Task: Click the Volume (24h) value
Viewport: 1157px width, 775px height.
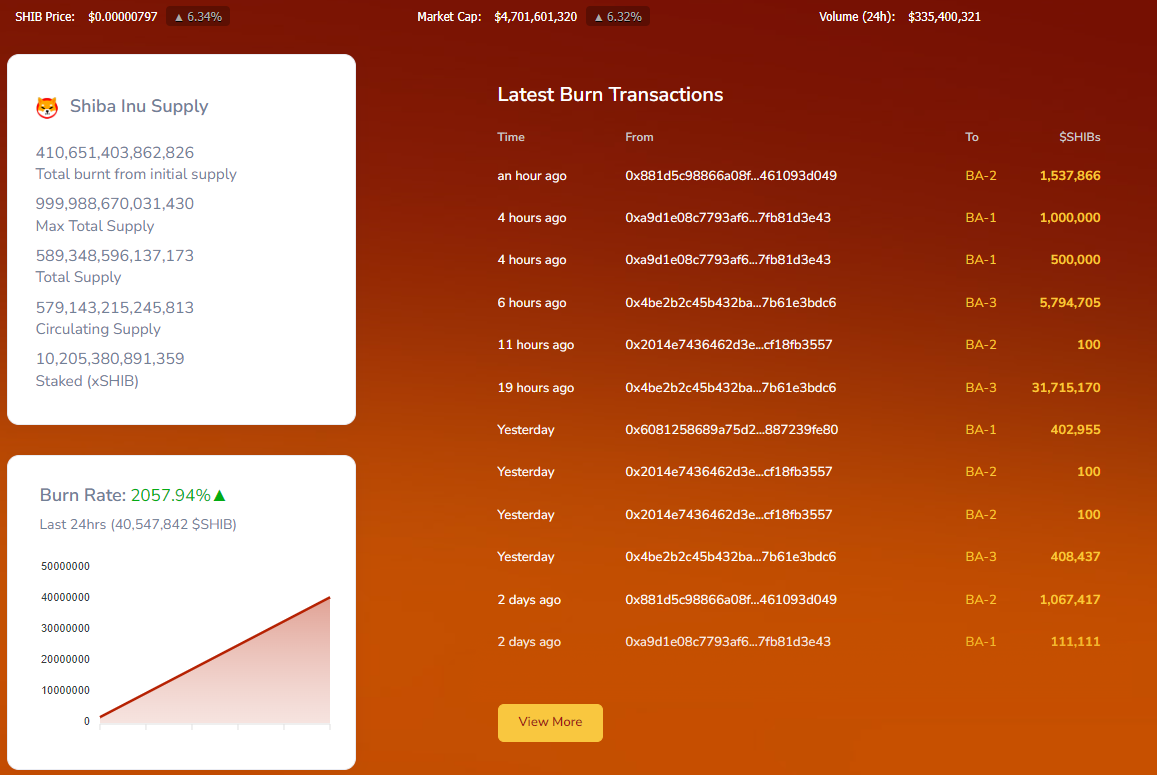Action: click(x=944, y=16)
